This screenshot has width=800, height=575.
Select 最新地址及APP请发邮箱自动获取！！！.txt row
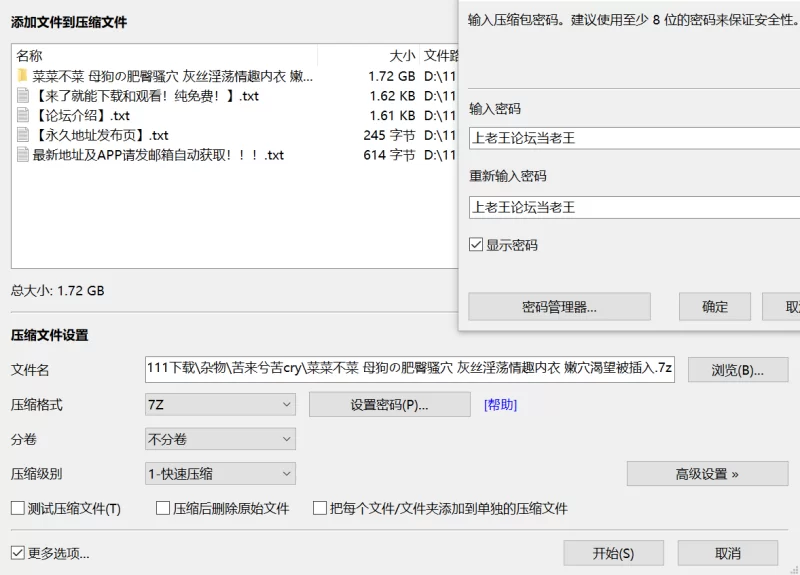point(235,155)
